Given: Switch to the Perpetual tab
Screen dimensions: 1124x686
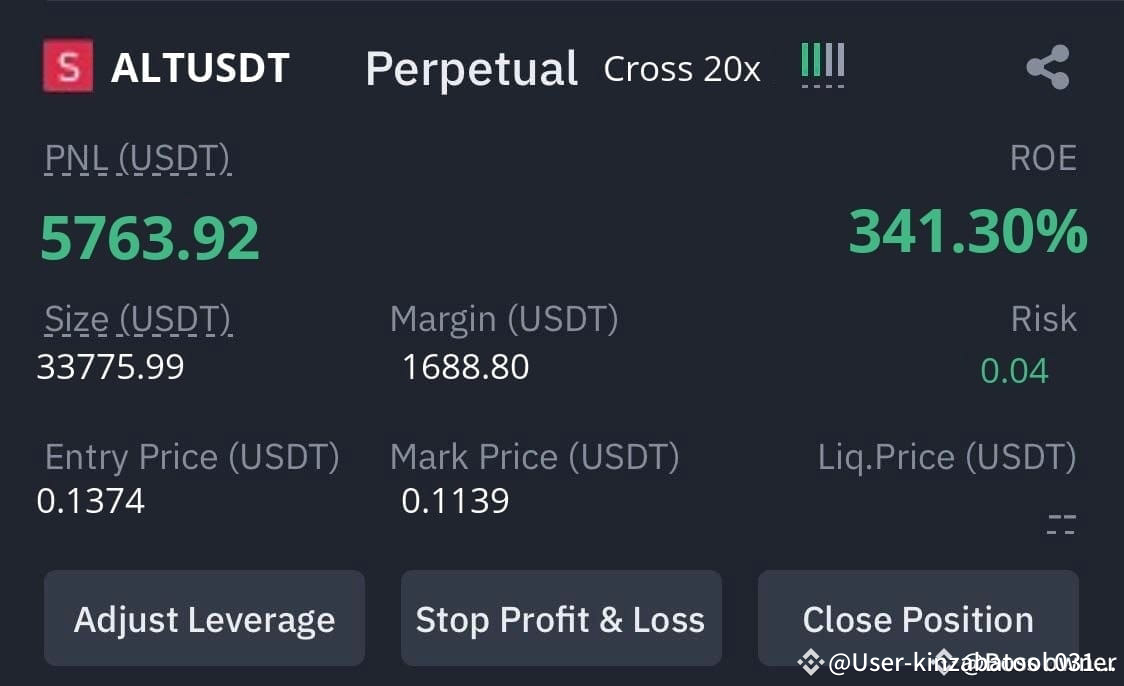Looking at the screenshot, I should coord(471,67).
